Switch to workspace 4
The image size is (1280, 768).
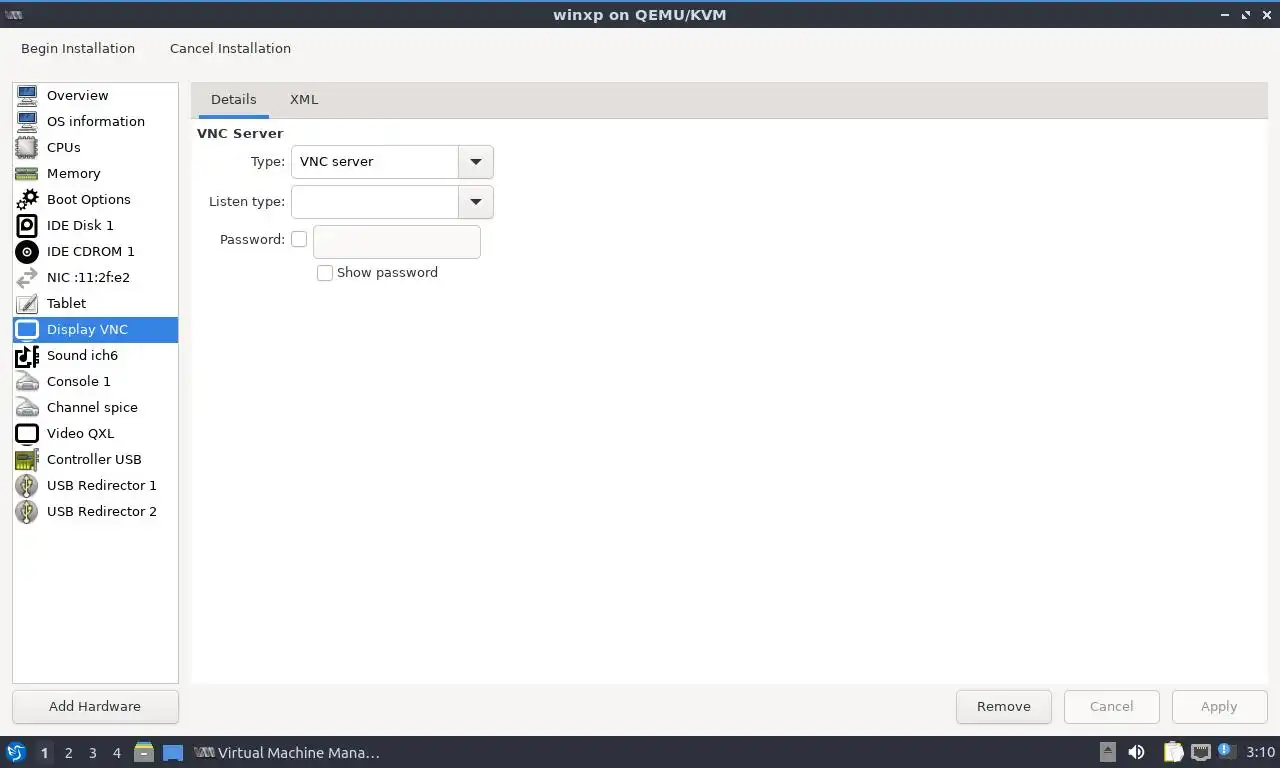point(117,753)
